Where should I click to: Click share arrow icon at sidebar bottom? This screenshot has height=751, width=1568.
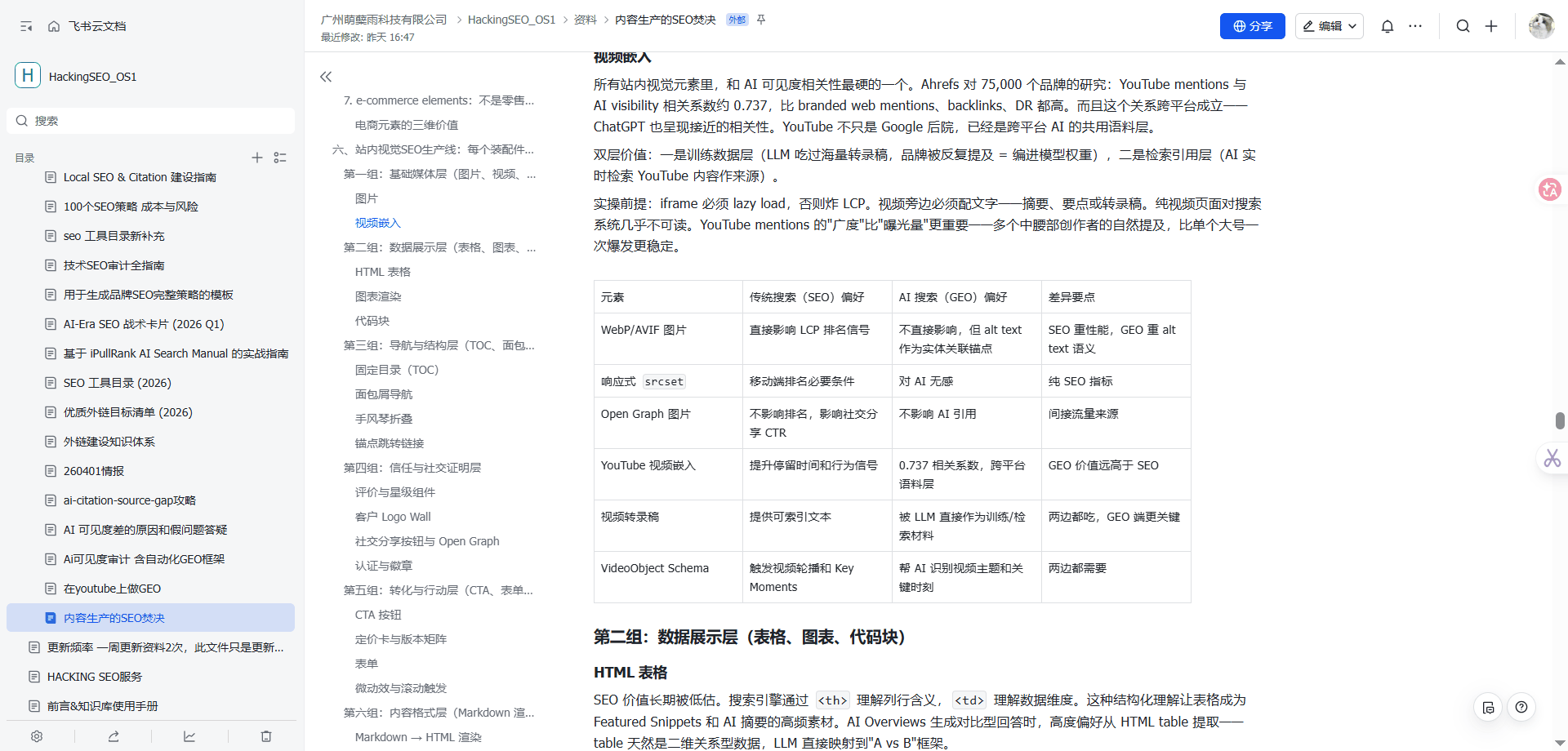click(x=114, y=736)
